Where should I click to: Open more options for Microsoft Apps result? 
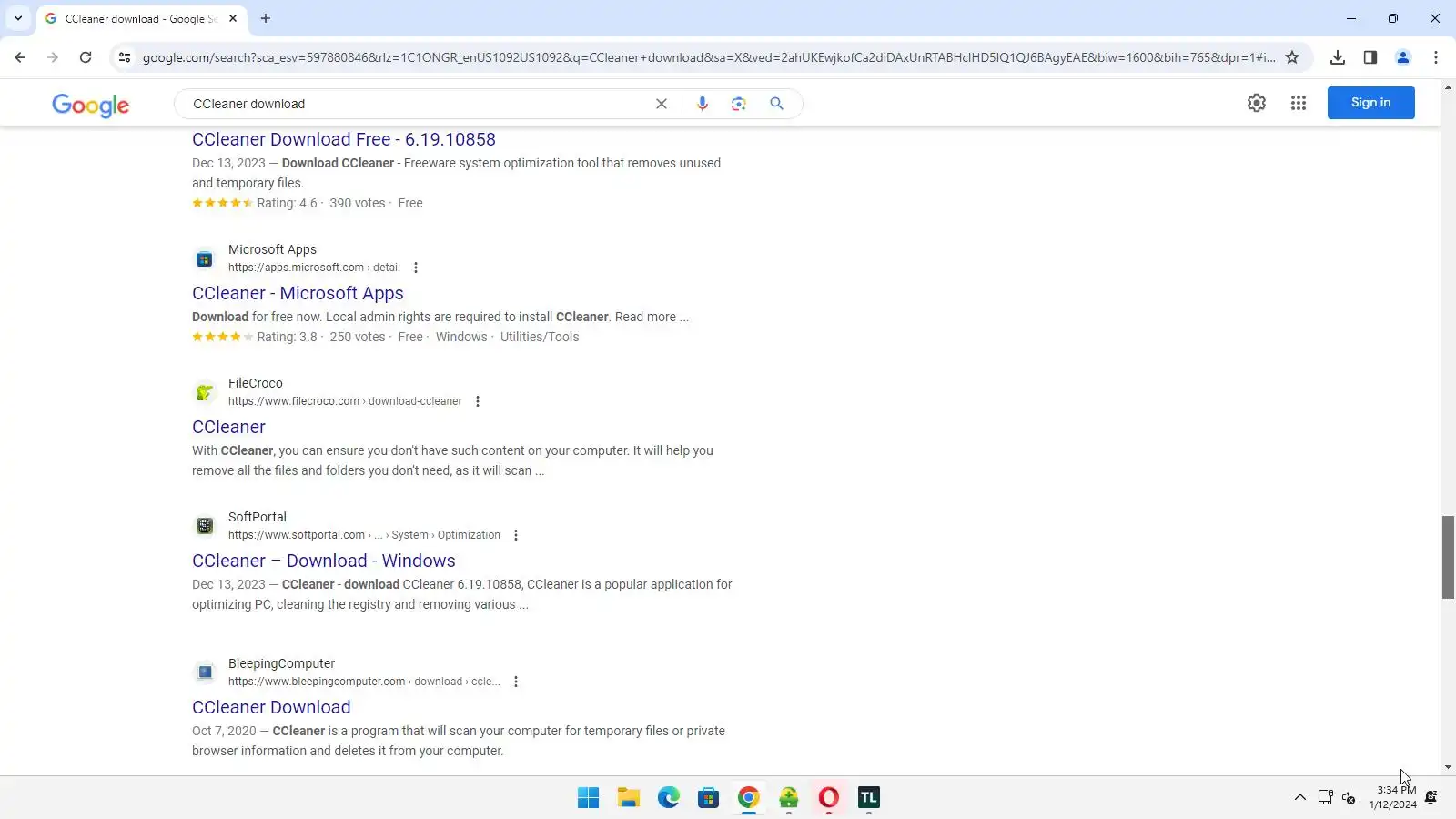coord(416,268)
